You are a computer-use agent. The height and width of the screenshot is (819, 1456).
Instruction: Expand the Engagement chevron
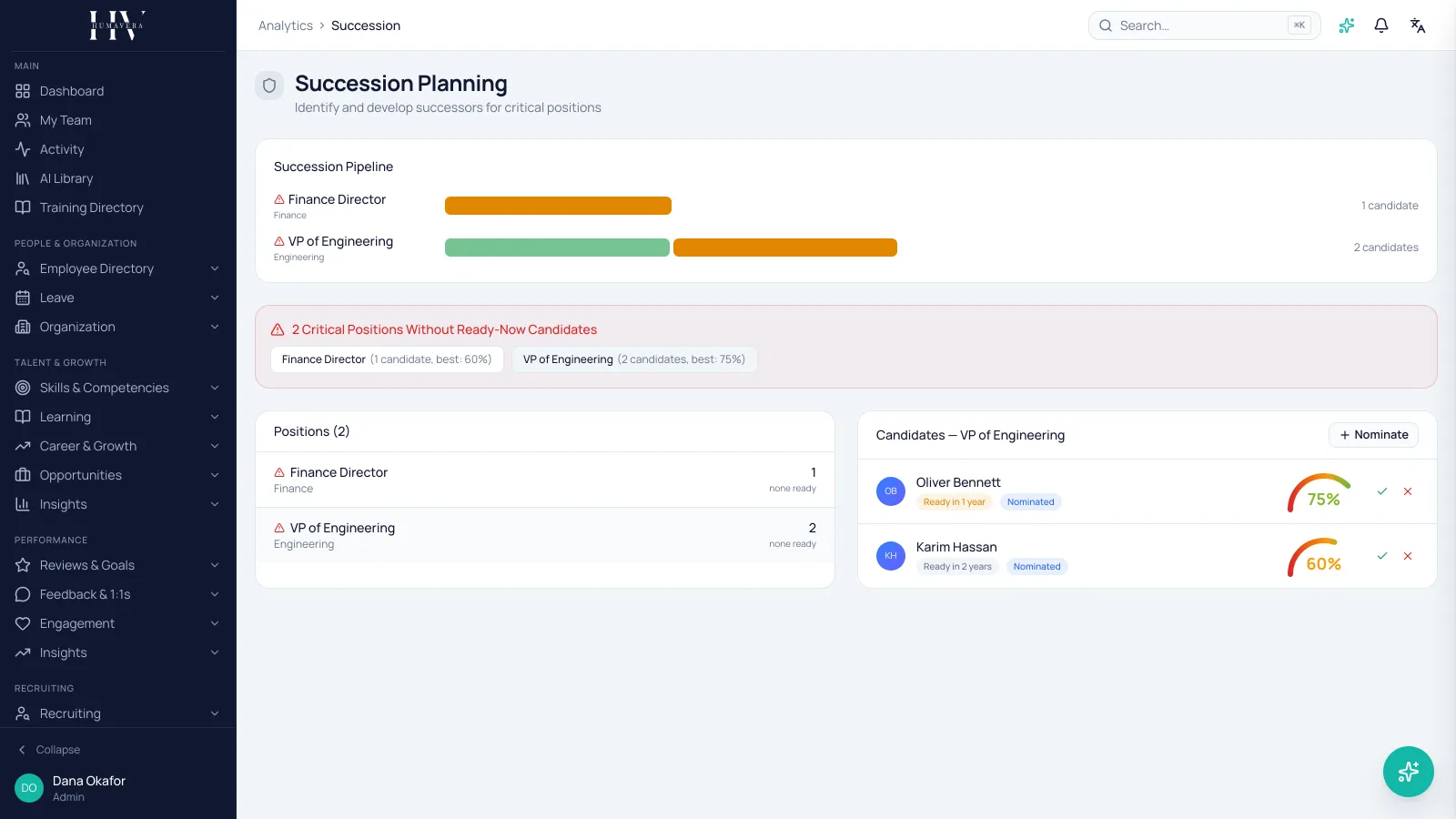[x=215, y=623]
